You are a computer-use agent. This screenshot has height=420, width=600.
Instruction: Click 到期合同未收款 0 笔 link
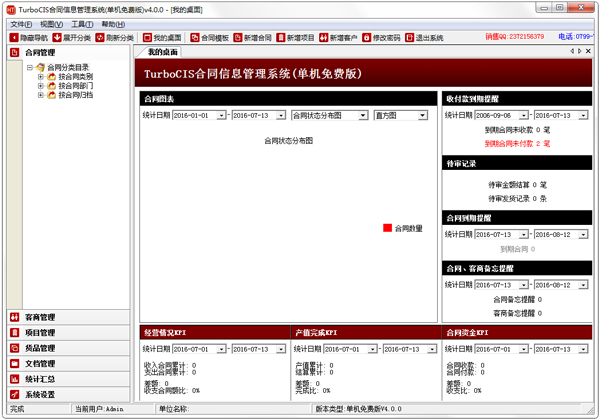517,130
